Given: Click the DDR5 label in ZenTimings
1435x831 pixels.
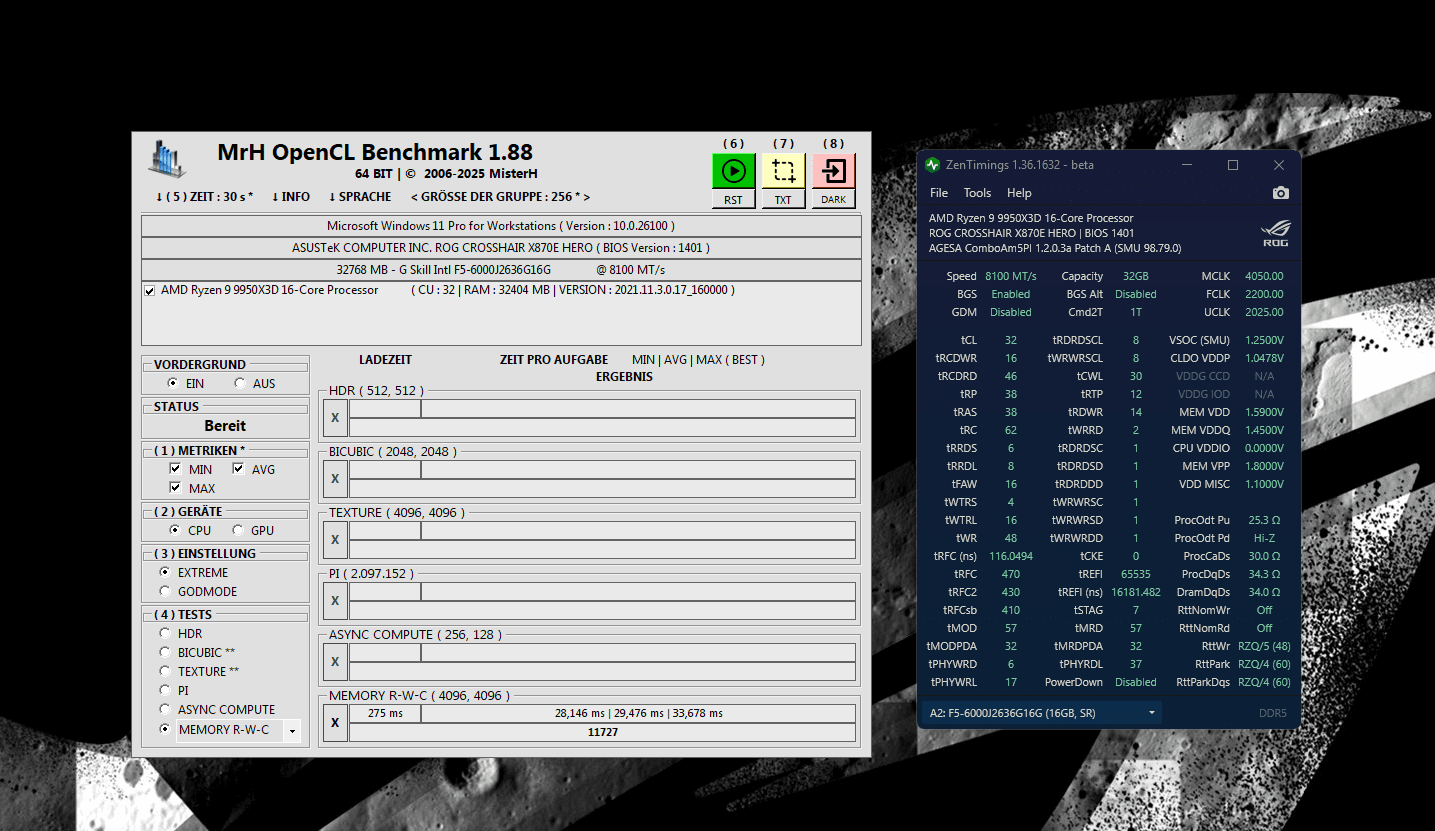Looking at the screenshot, I should (x=1273, y=713).
